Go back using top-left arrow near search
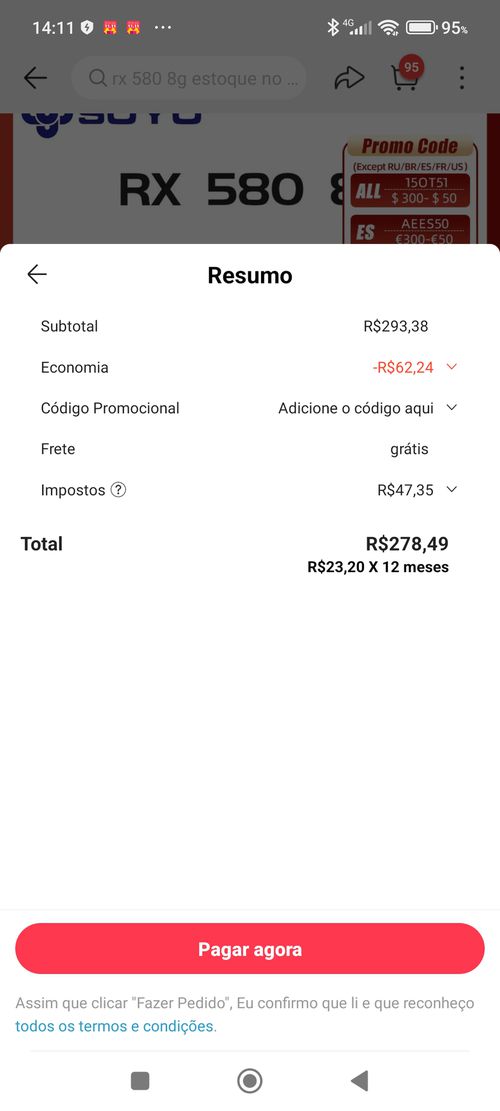This screenshot has height=1111, width=500. (35, 78)
